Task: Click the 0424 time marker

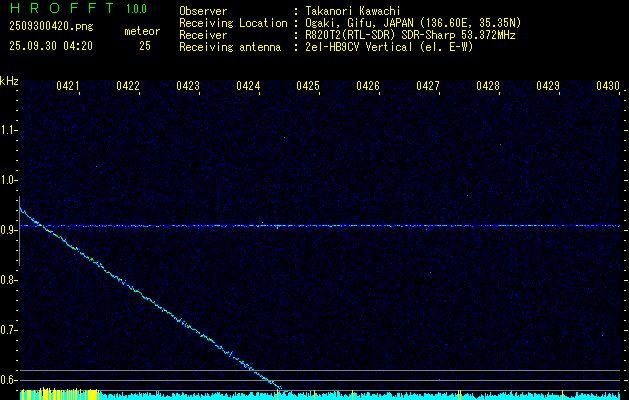Action: tap(248, 85)
